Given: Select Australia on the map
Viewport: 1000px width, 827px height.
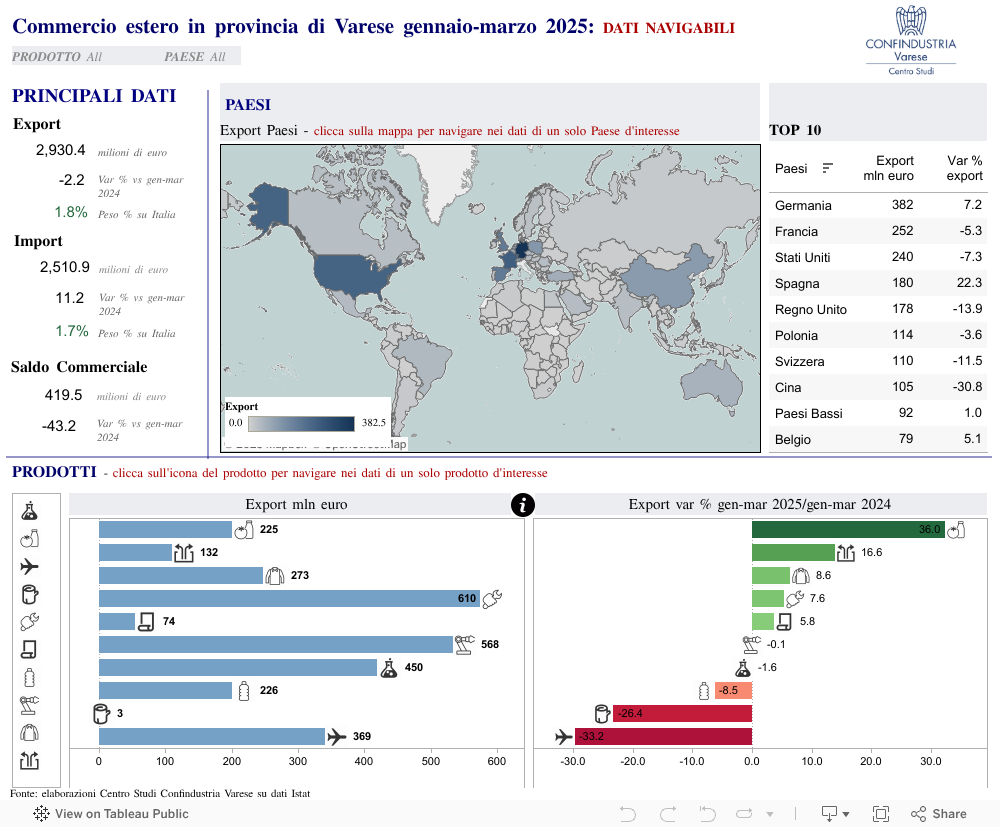Looking at the screenshot, I should [x=711, y=383].
